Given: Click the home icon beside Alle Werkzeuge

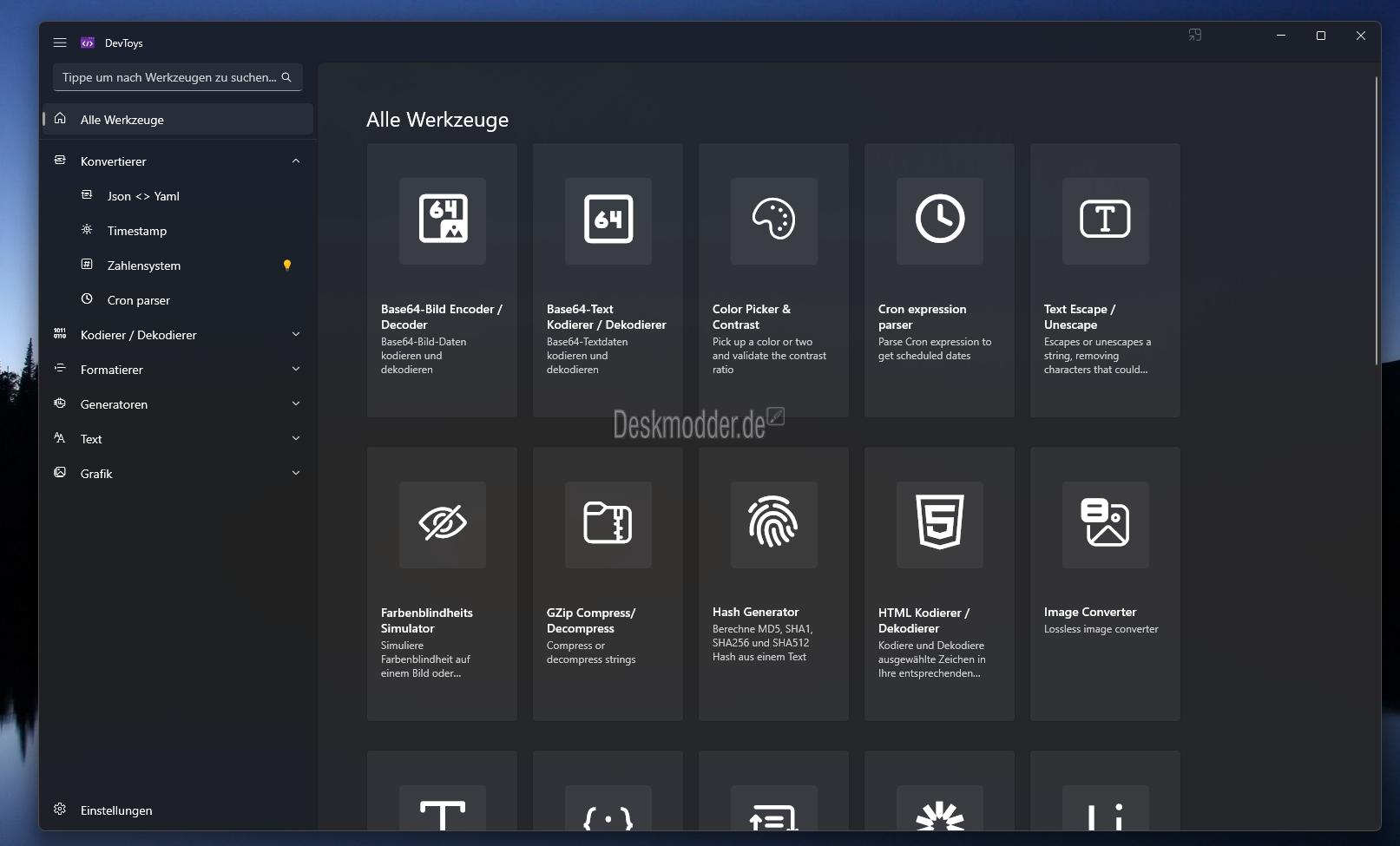Looking at the screenshot, I should 60,119.
